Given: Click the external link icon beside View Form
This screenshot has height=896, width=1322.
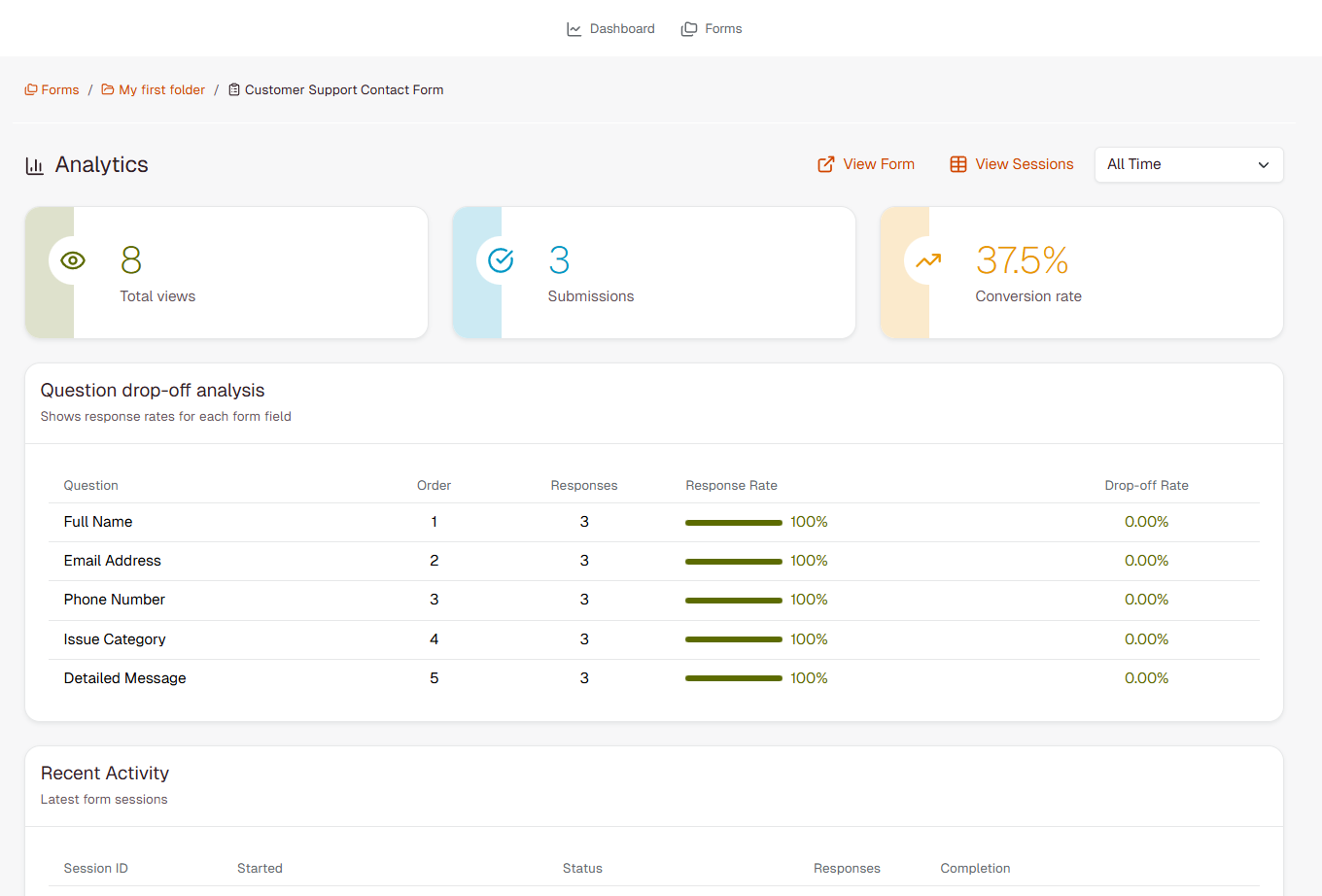Looking at the screenshot, I should coord(825,164).
